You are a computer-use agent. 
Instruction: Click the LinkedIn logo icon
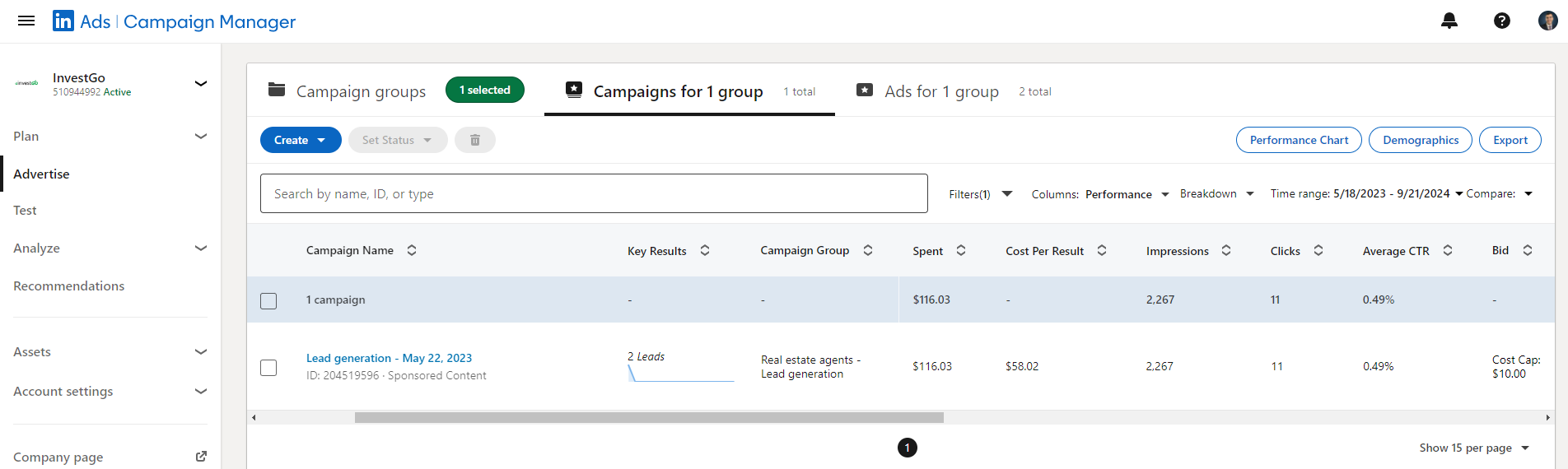(x=63, y=21)
